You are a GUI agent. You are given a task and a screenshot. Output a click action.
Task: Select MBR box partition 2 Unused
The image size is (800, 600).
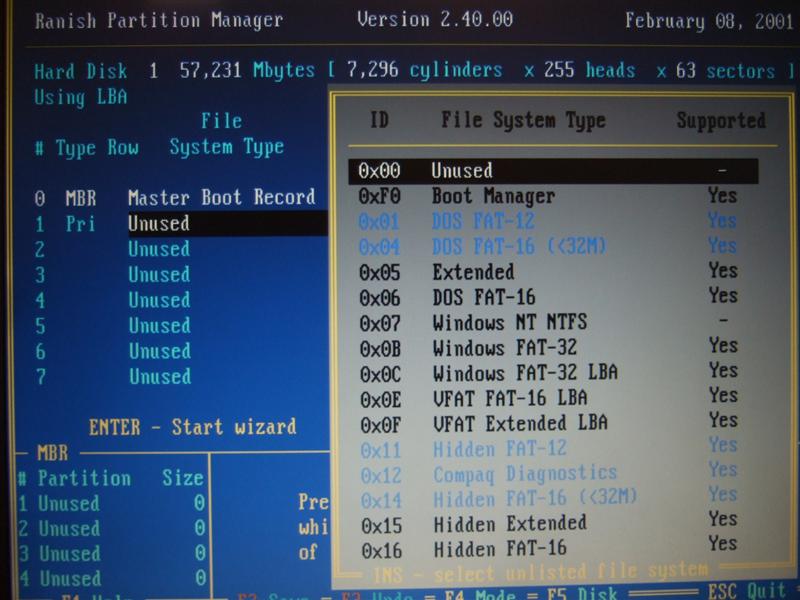coord(112,529)
